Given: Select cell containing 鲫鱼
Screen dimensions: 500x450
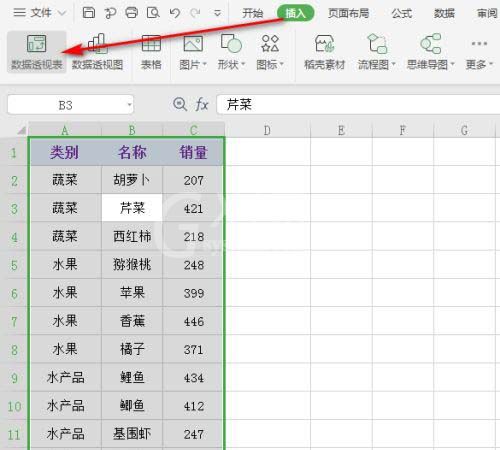Looking at the screenshot, I should 132,406.
